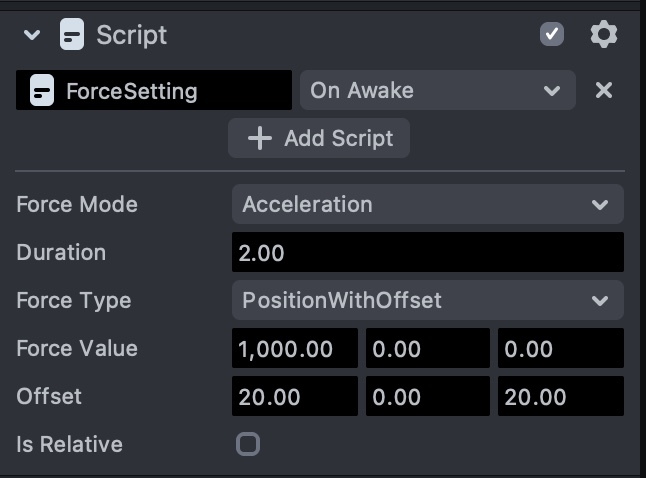
Task: Click the middle Force Value field
Action: click(427, 348)
